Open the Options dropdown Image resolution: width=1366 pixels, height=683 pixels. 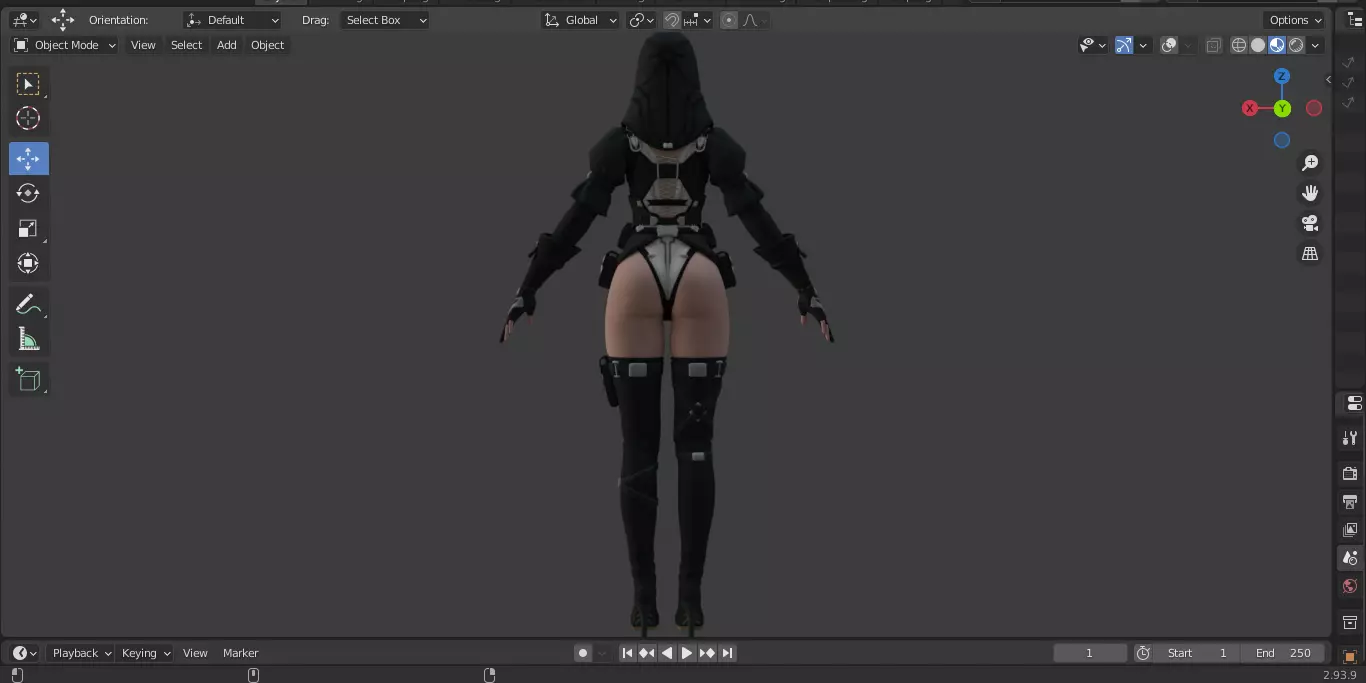(x=1296, y=20)
